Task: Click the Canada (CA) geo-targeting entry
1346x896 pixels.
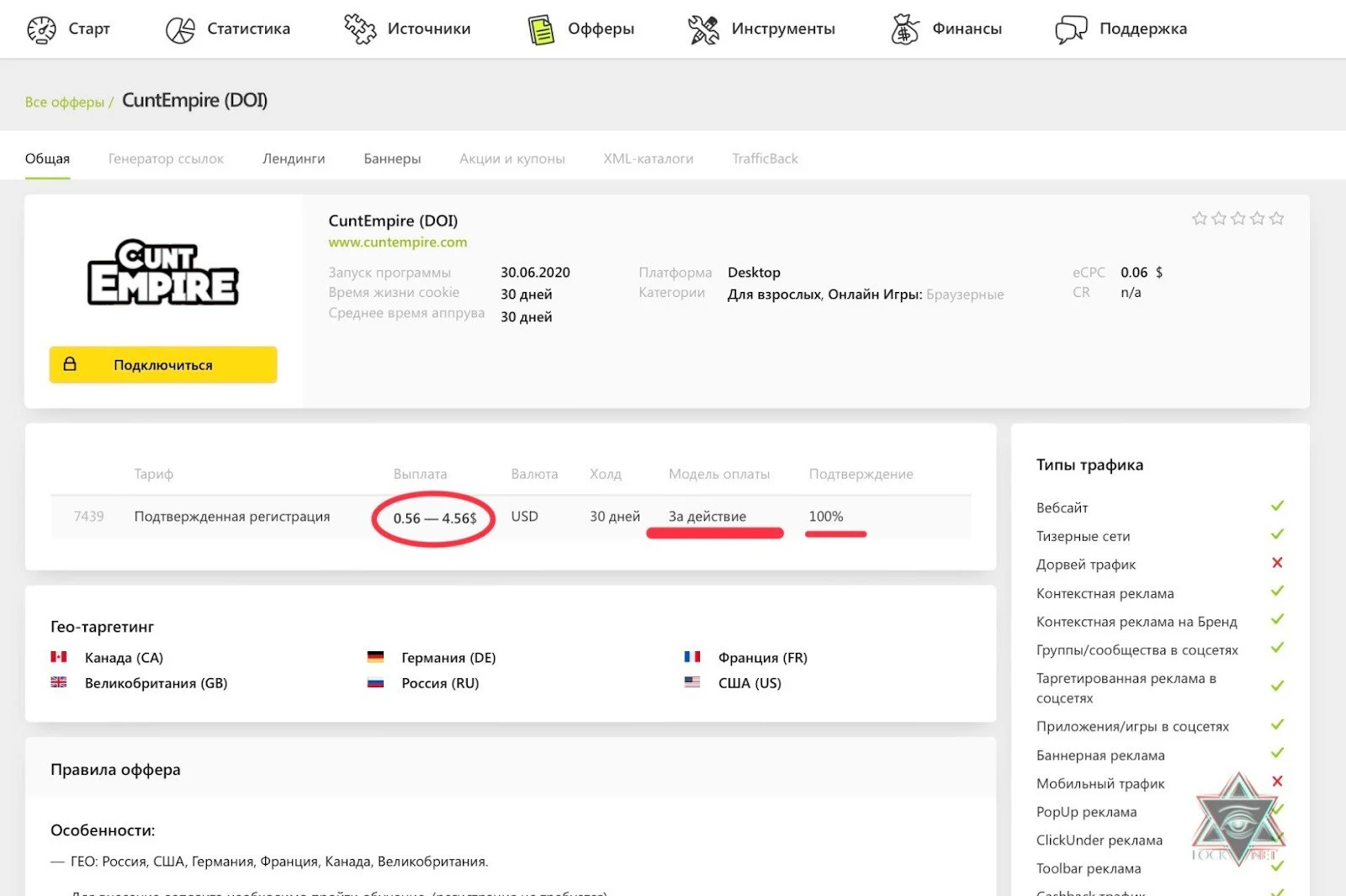Action: coord(107,657)
